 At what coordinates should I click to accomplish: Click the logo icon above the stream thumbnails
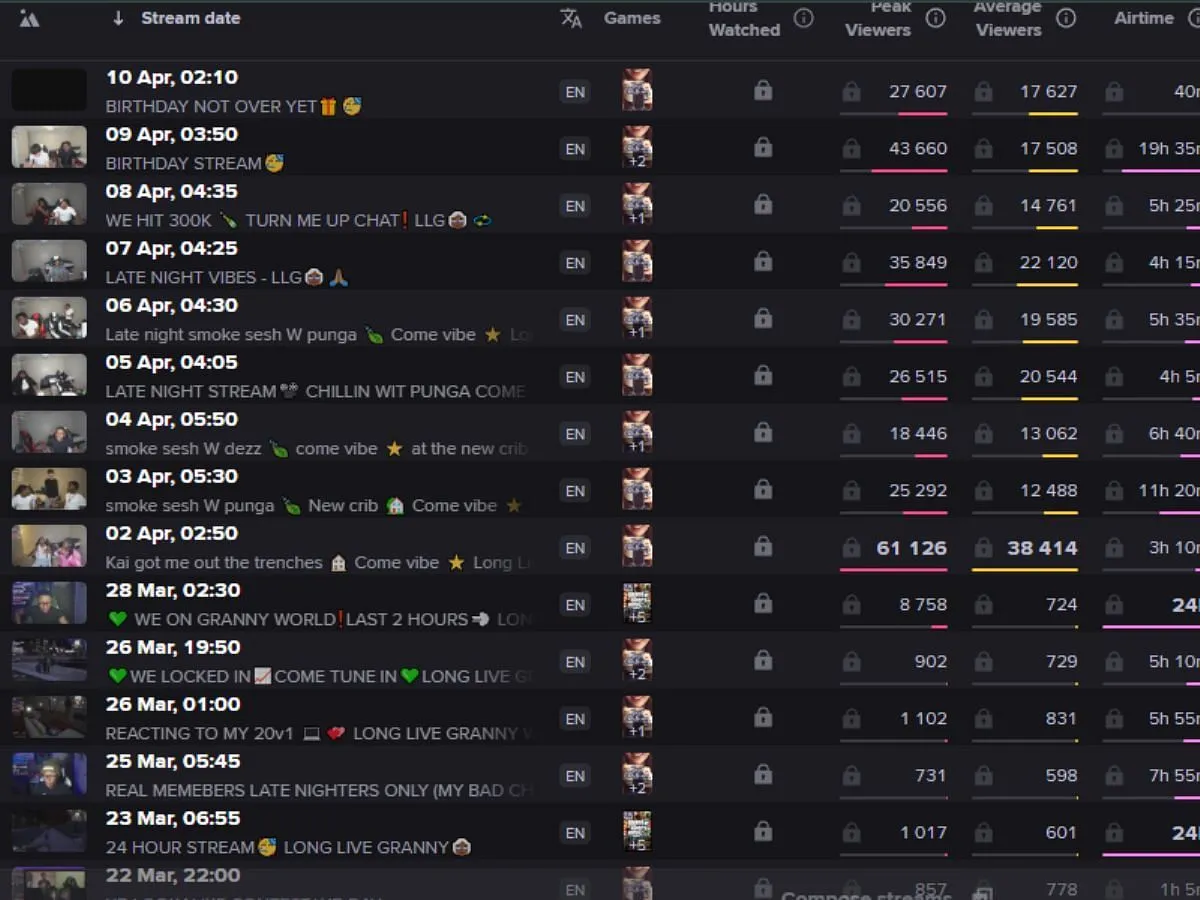(29, 18)
